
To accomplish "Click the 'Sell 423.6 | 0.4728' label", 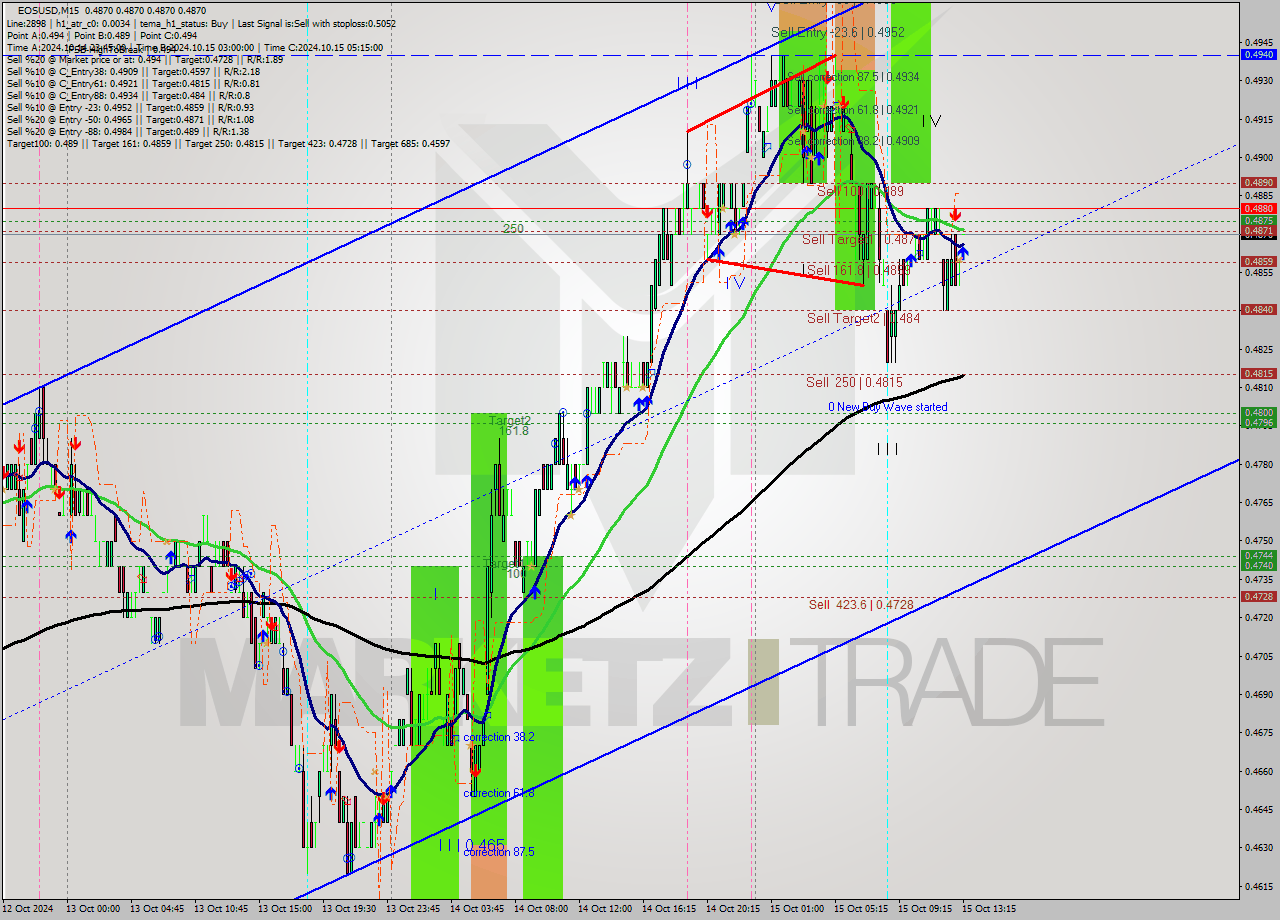I will click(861, 604).
